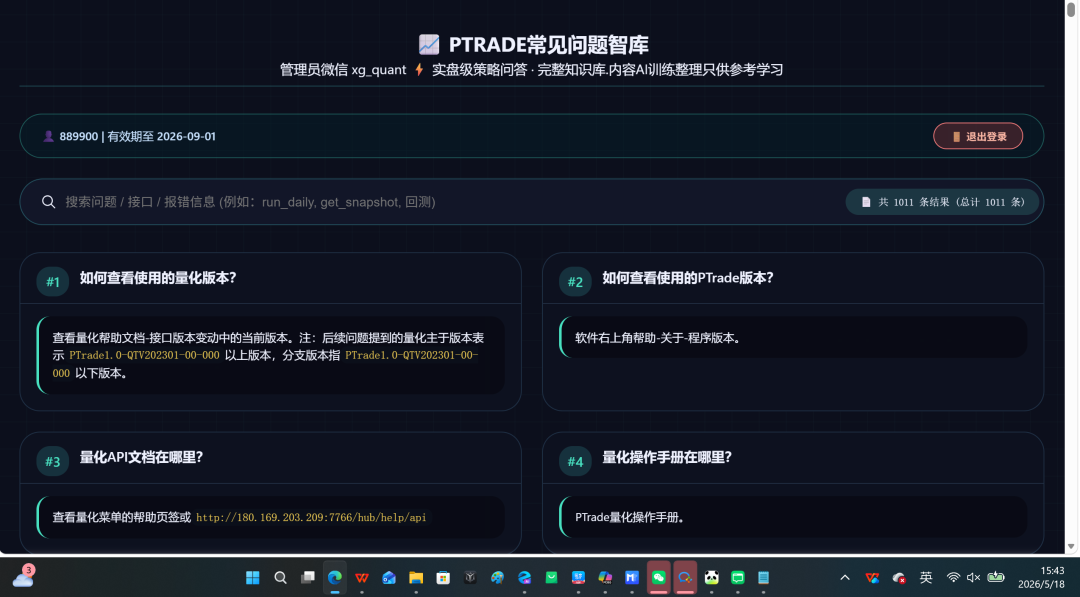Image resolution: width=1080 pixels, height=597 pixels.
Task: Click the #3 number badge
Action: 52,461
